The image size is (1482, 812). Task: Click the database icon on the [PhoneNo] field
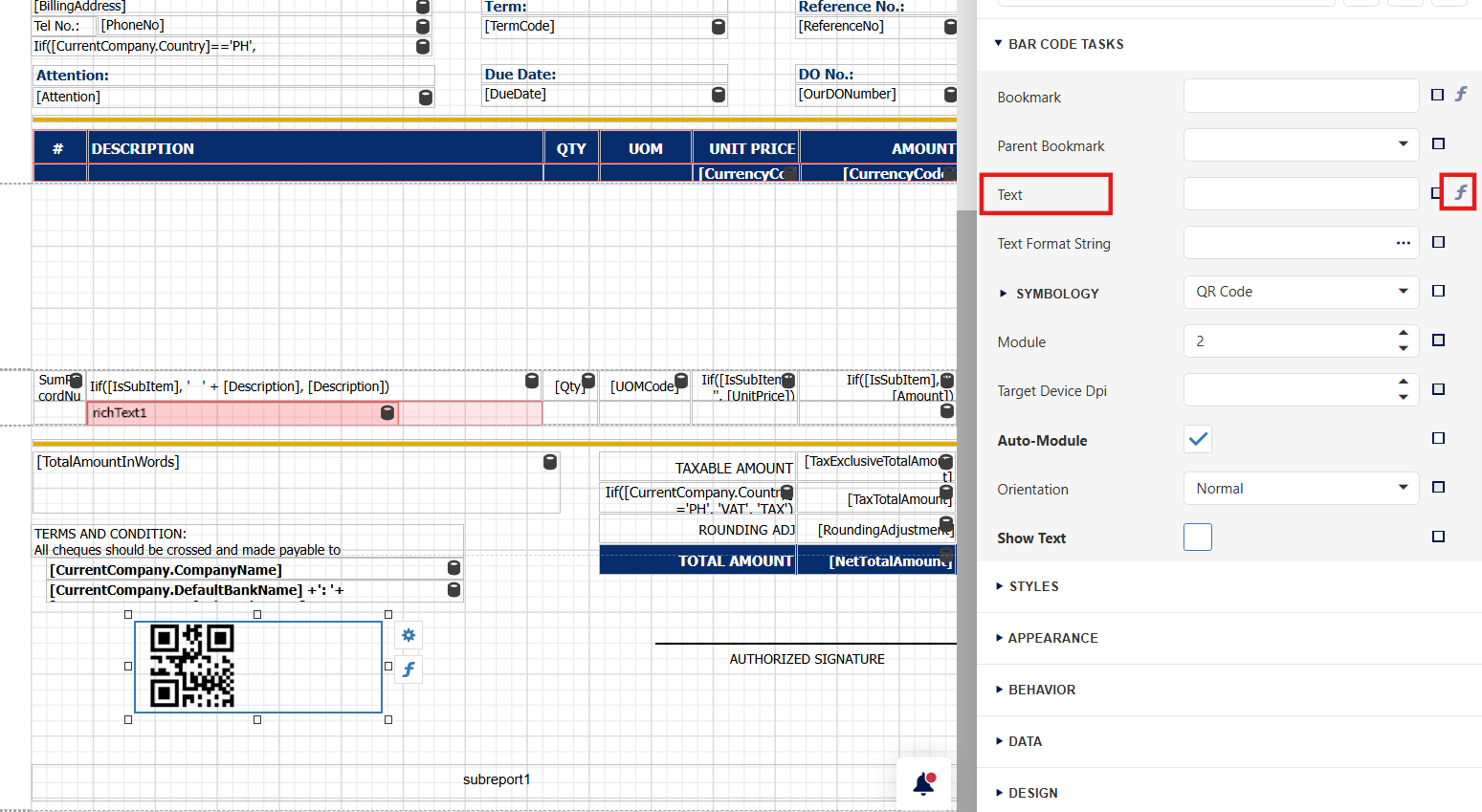423,27
